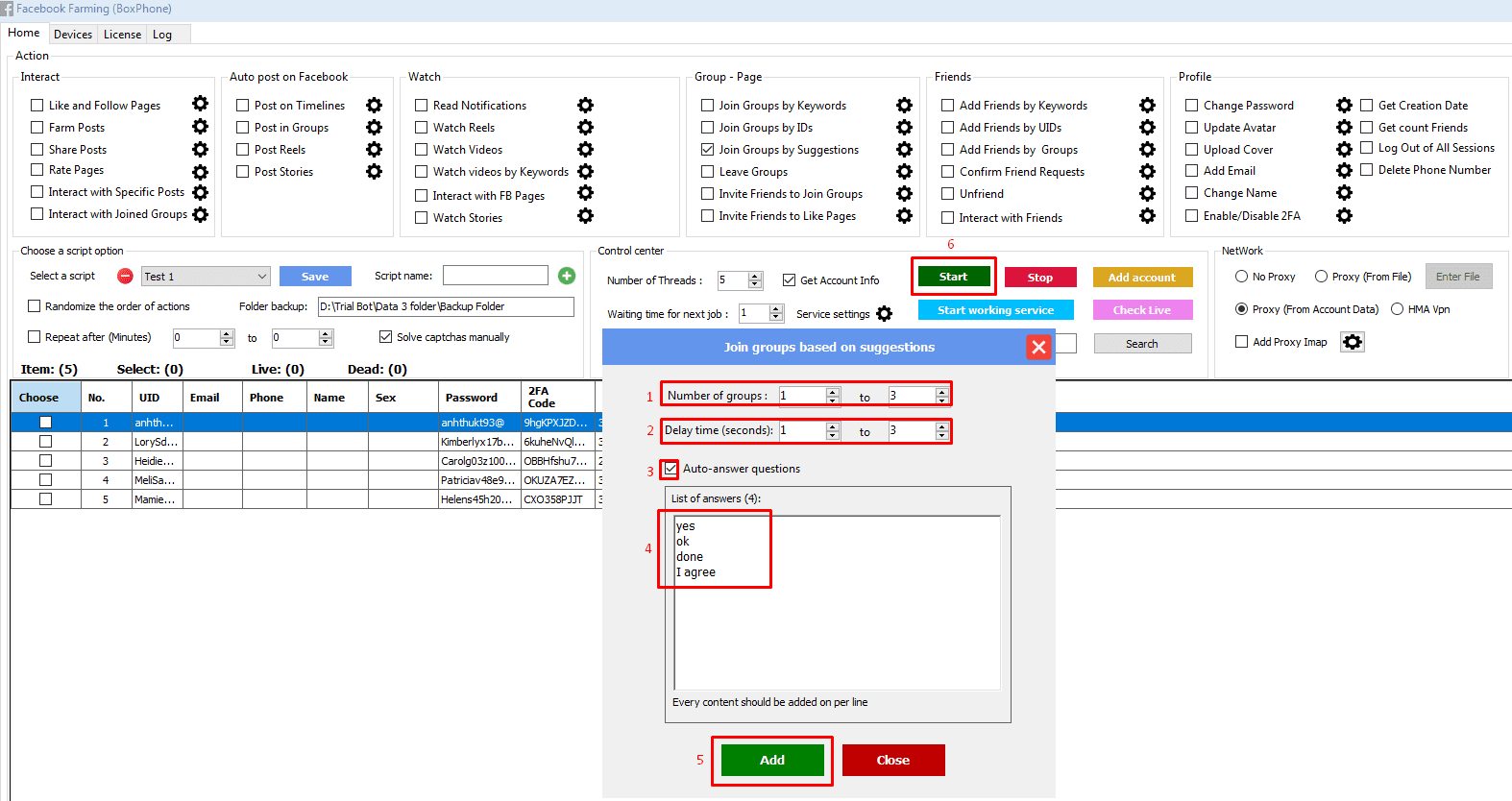Open settings gear for Post in Groups

[374, 127]
